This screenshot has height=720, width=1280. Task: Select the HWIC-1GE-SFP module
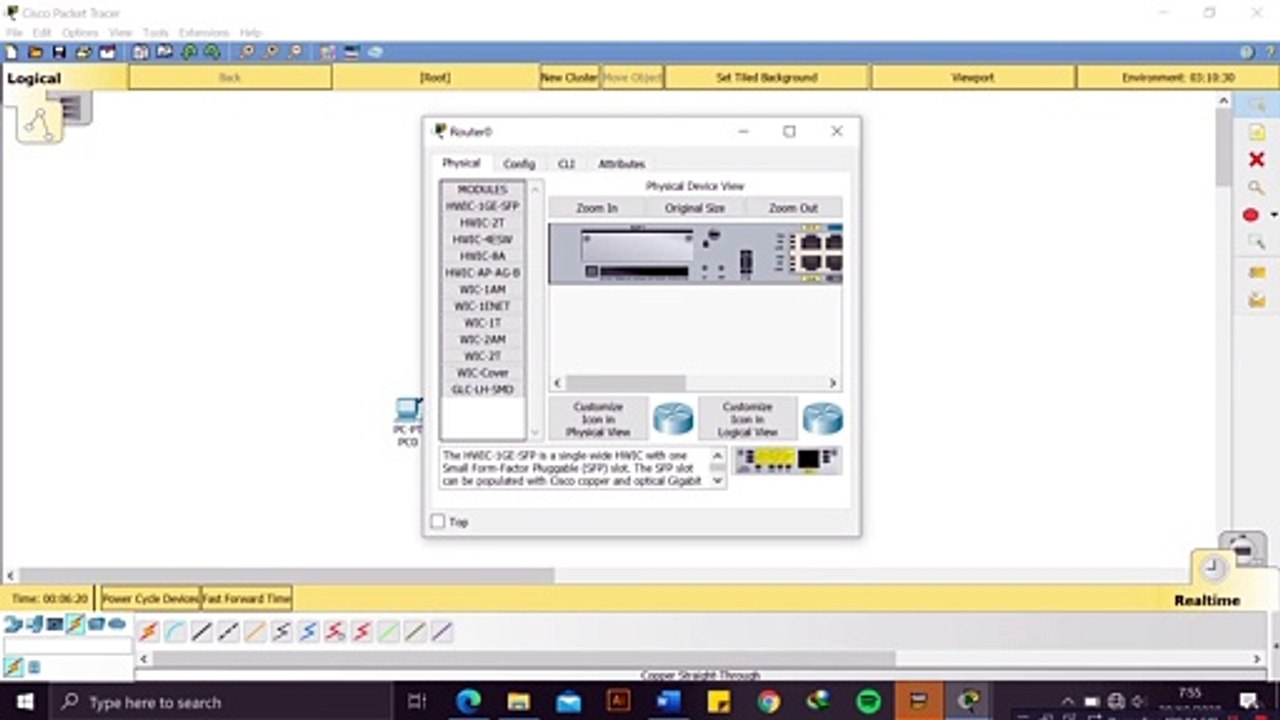click(x=483, y=206)
